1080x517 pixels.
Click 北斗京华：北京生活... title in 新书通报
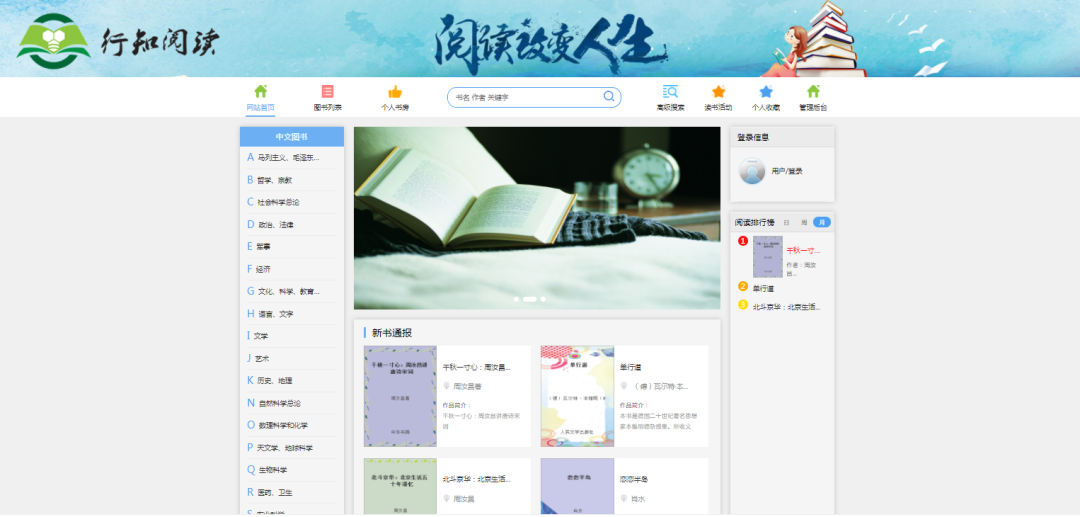click(x=477, y=479)
